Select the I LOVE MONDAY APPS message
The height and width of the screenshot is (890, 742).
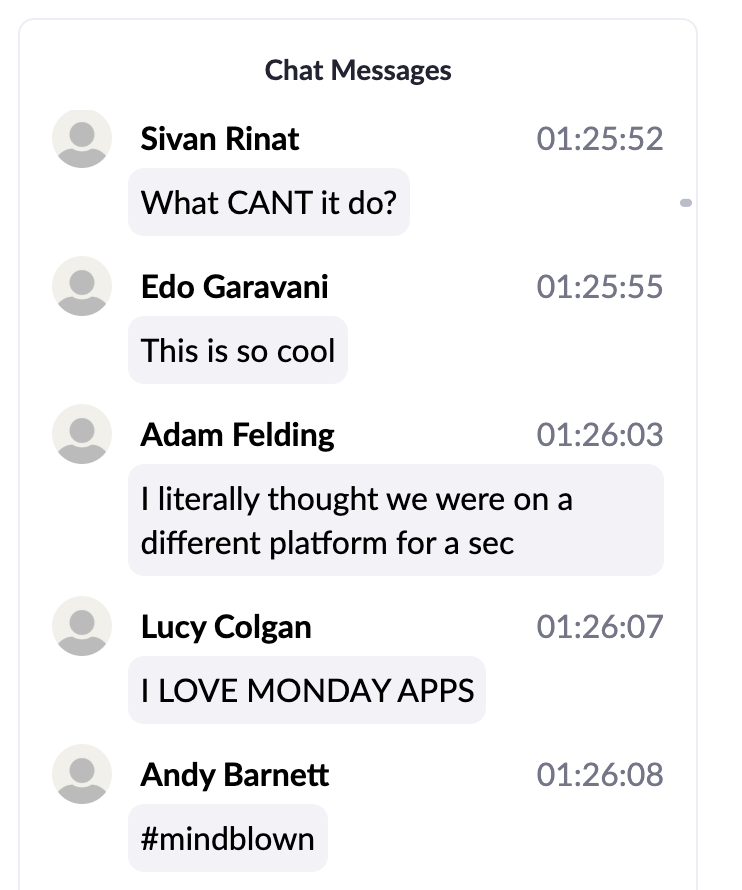tap(306, 690)
